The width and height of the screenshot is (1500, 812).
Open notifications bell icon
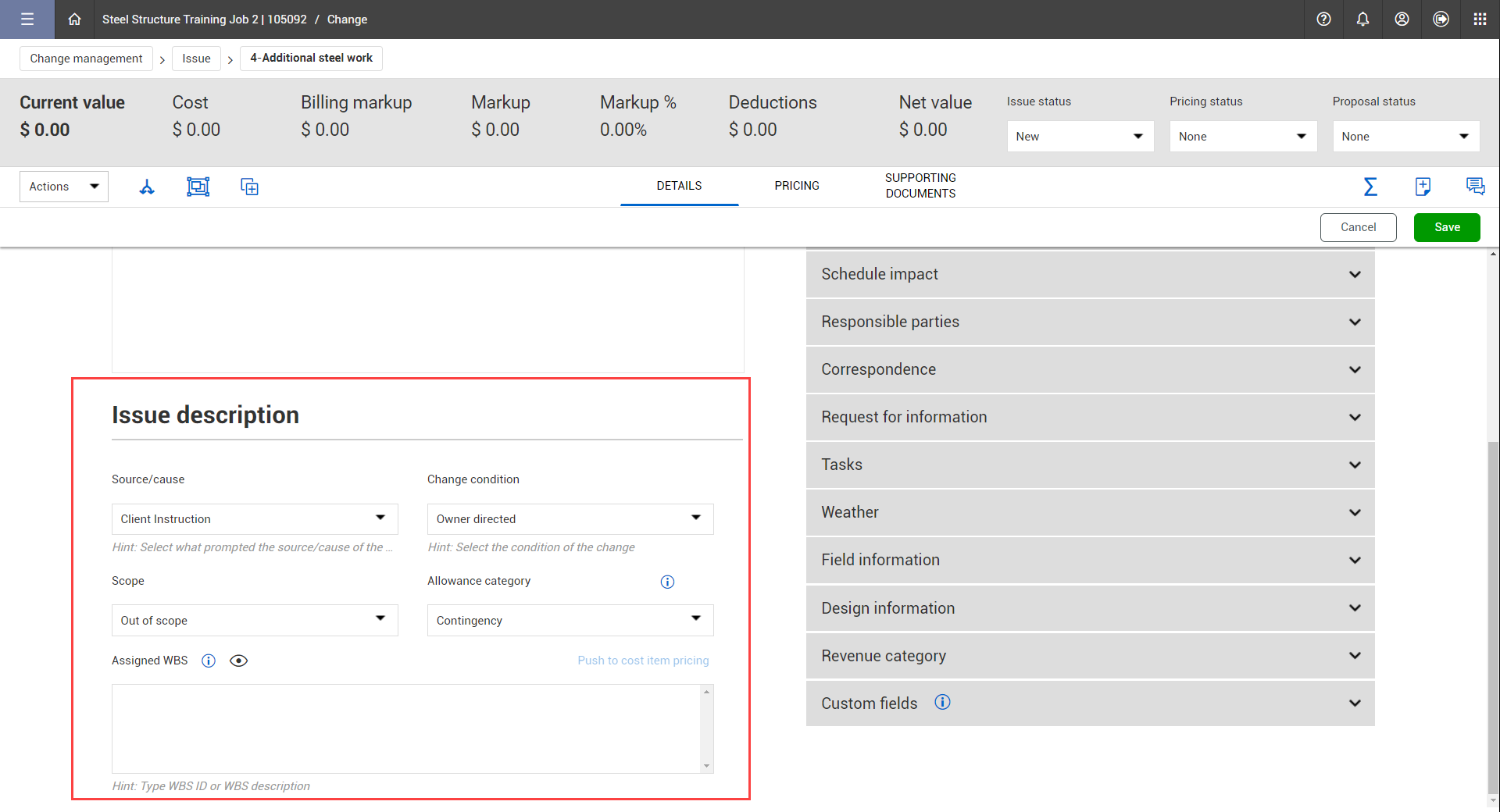click(x=1362, y=20)
